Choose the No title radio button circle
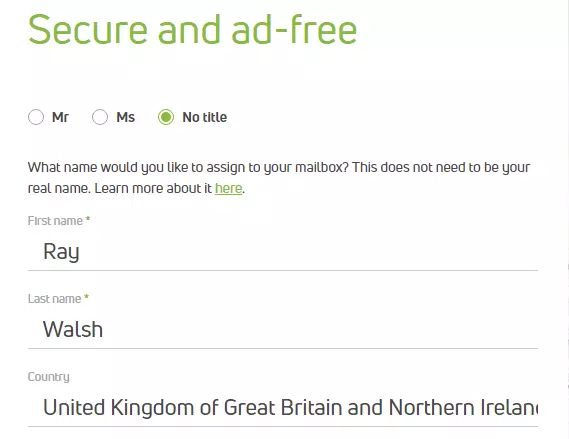 click(166, 117)
